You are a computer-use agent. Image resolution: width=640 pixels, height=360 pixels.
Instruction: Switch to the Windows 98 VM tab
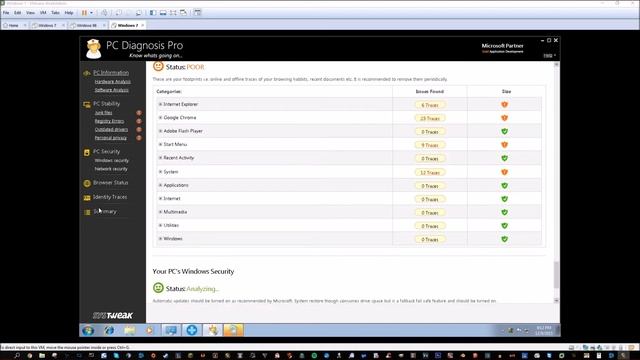[87, 25]
